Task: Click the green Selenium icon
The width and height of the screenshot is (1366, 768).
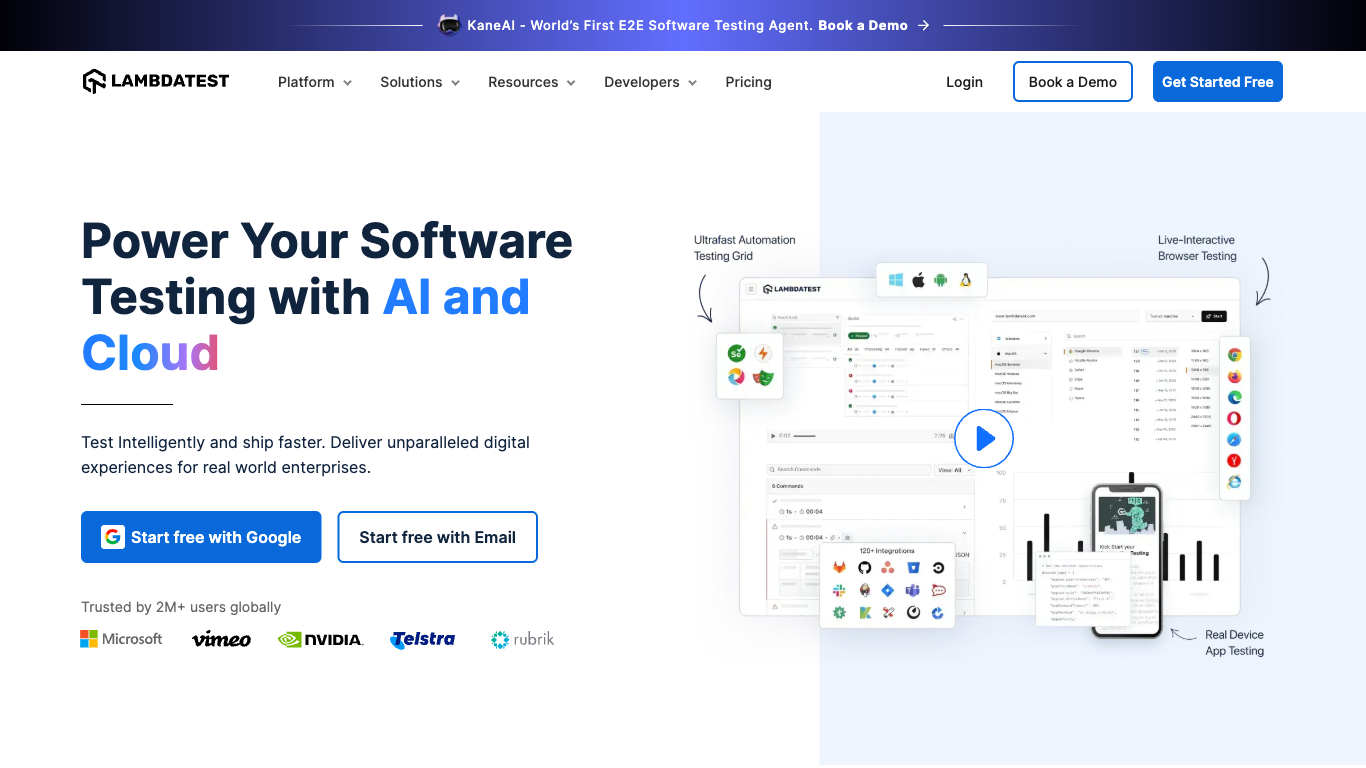Action: pos(737,354)
